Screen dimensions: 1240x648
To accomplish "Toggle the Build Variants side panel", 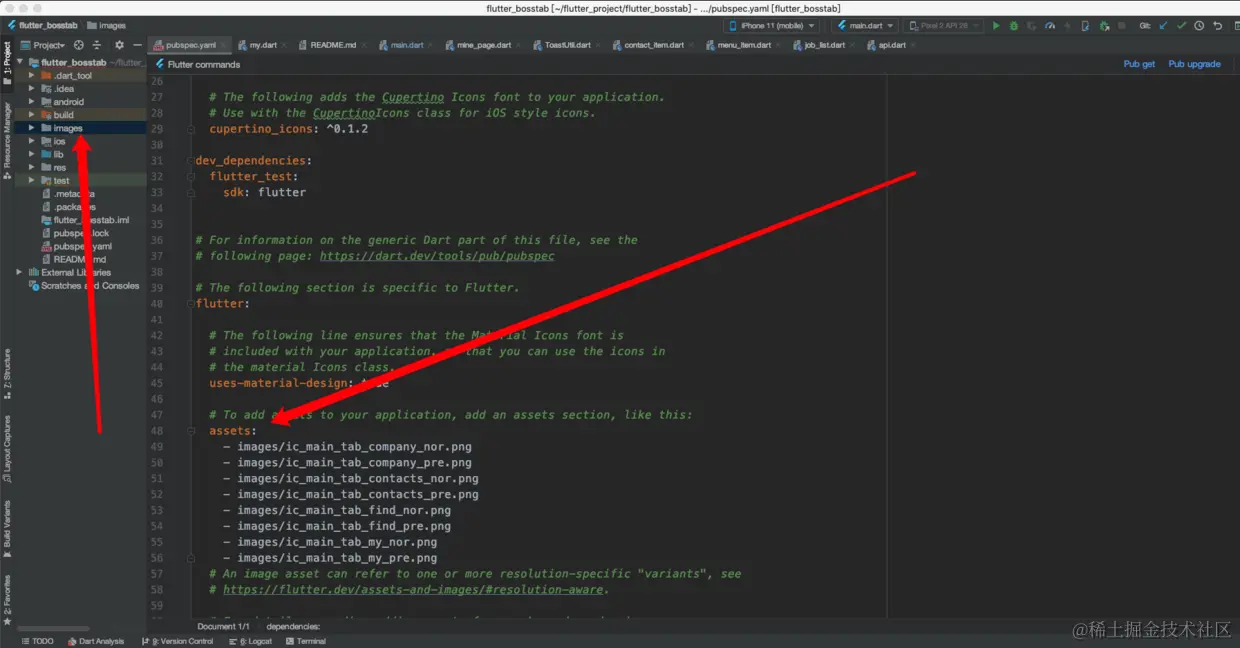I will pyautogui.click(x=7, y=529).
